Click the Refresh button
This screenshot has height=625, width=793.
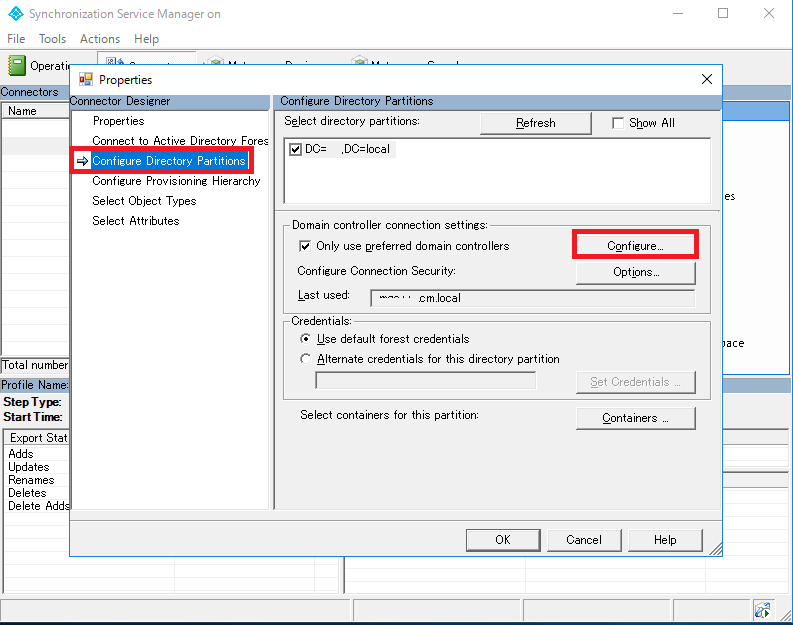click(536, 123)
